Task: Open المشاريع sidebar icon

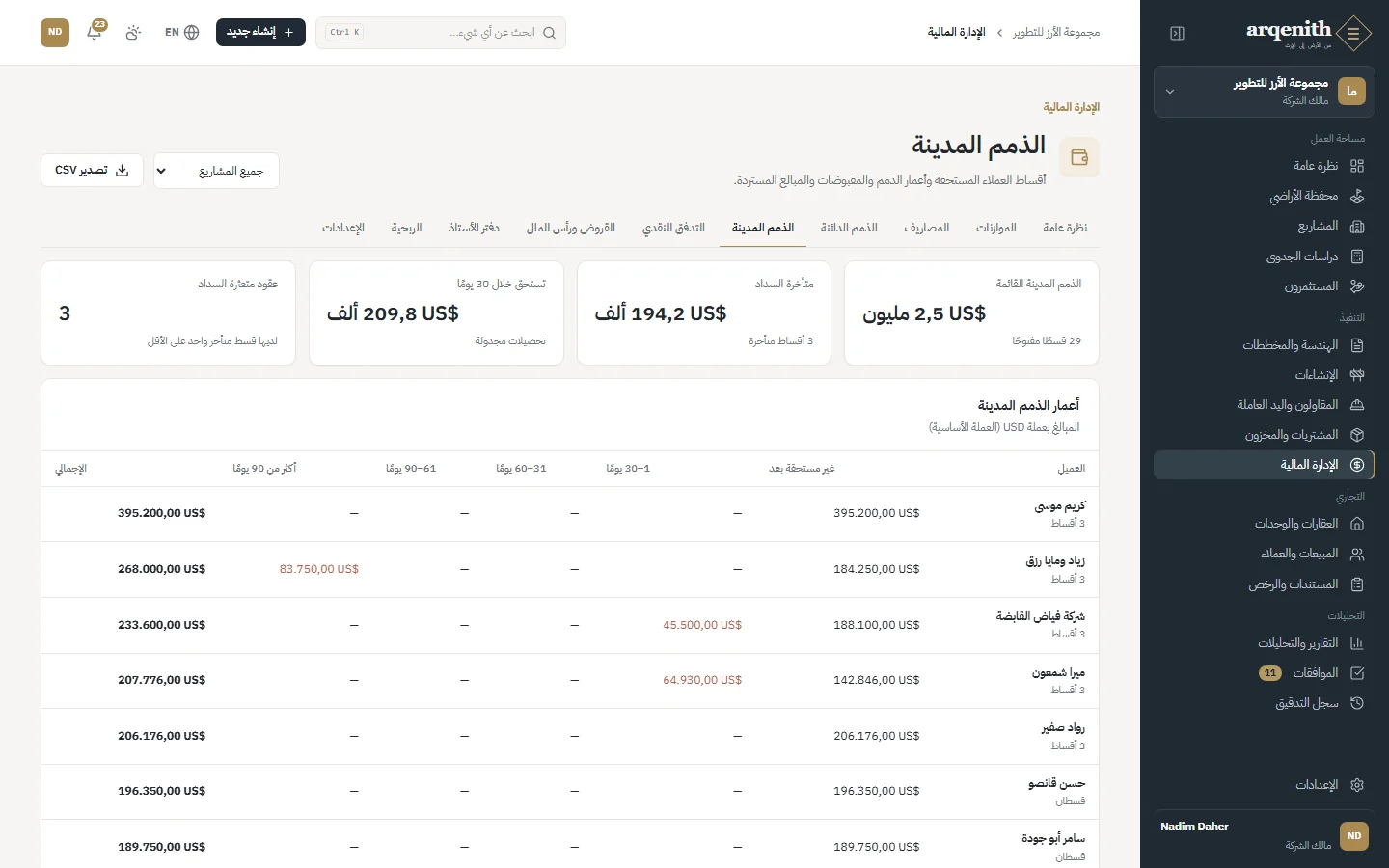Action: 1357,226
